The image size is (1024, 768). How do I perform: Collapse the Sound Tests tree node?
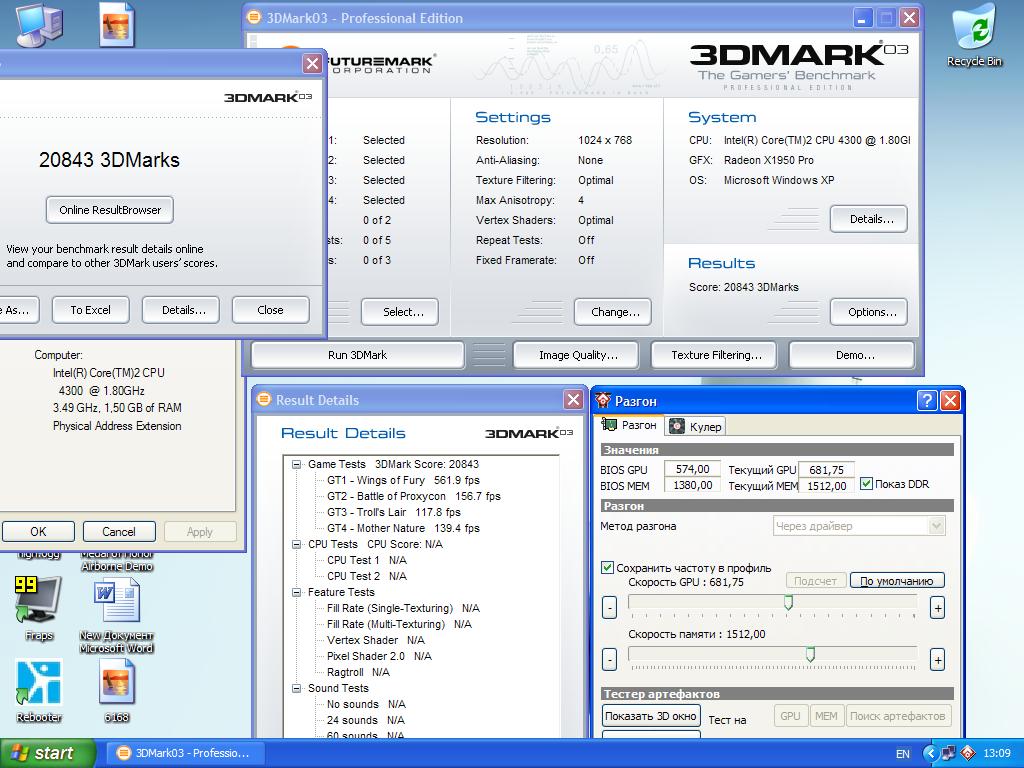click(296, 688)
